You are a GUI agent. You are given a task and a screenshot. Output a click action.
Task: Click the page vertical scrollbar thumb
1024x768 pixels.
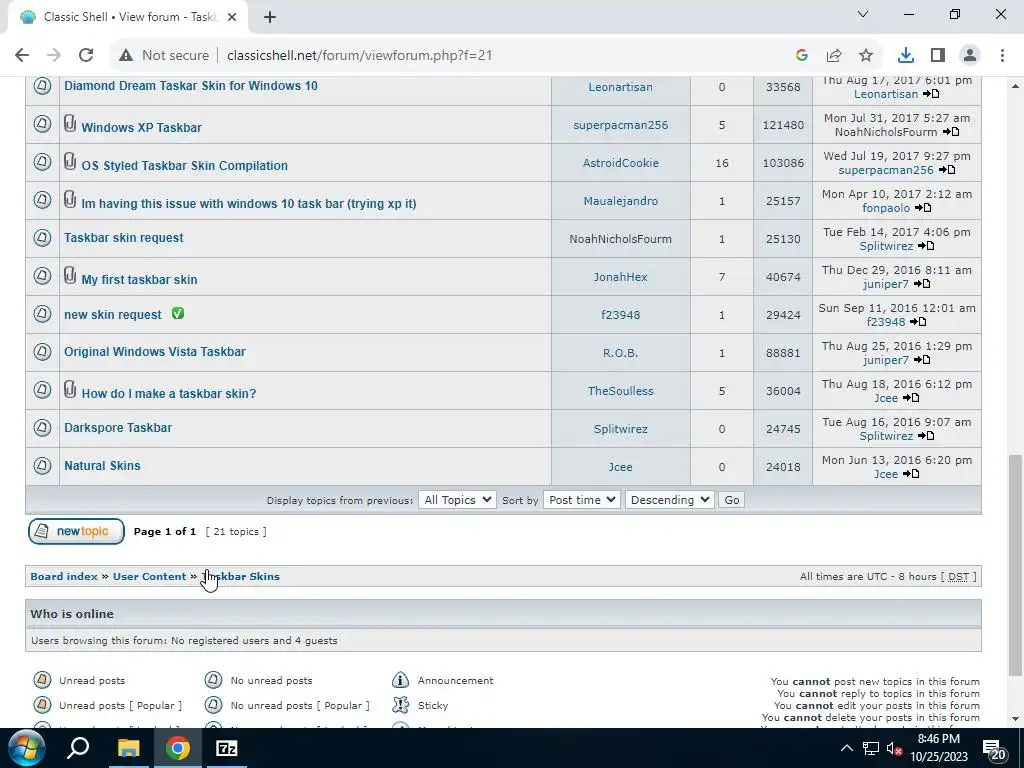coord(1015,566)
